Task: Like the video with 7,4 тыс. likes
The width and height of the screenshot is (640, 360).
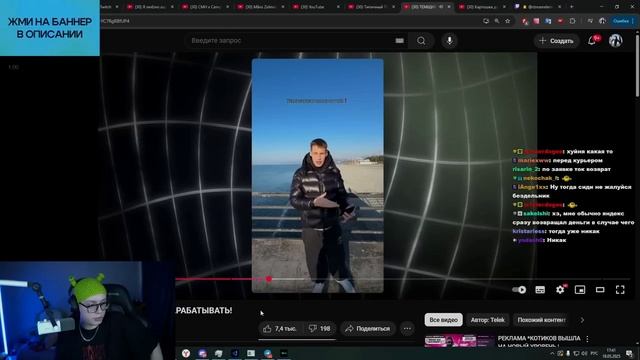Action: 280,329
